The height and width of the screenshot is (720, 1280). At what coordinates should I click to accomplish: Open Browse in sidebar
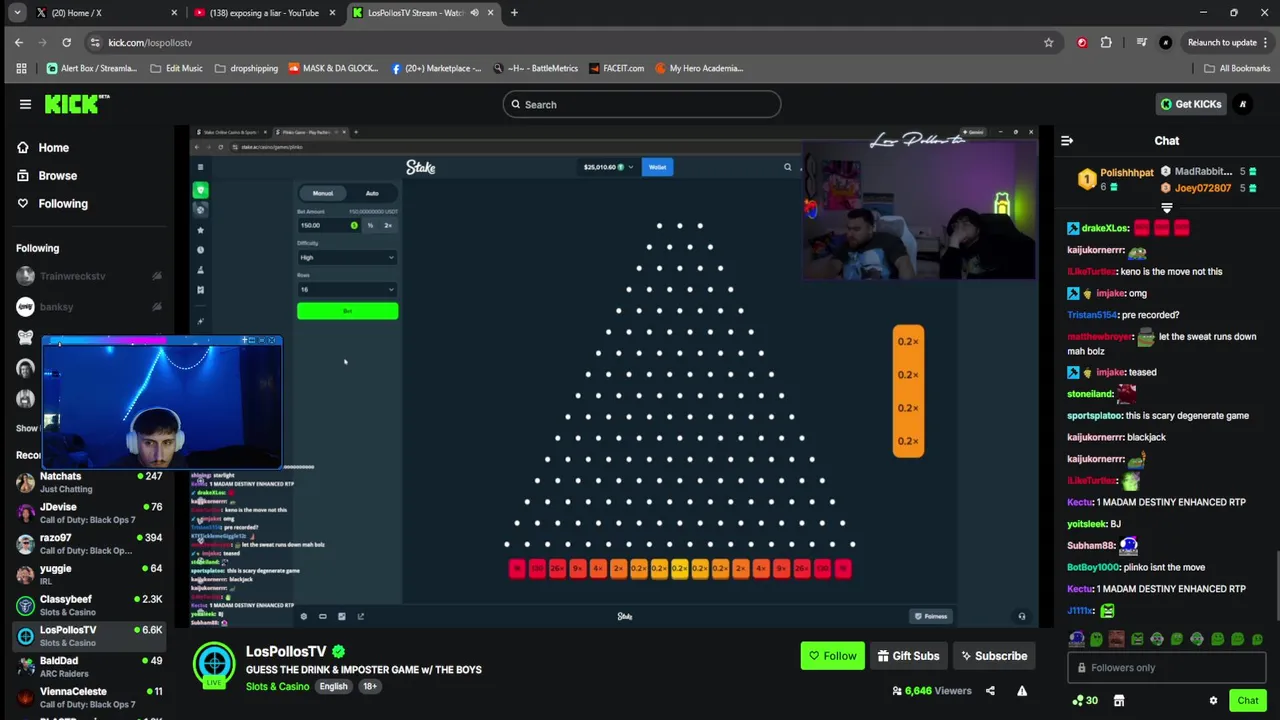point(57,176)
